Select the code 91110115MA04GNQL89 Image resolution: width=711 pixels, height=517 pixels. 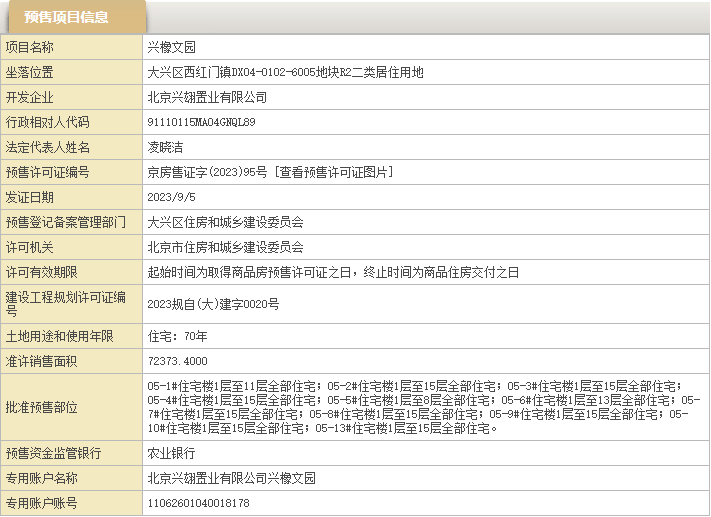tap(201, 122)
